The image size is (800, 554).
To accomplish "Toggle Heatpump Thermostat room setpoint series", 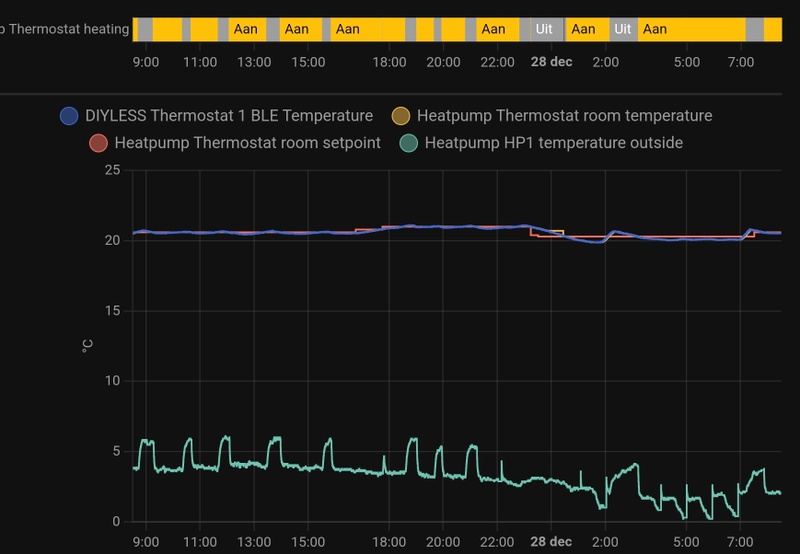I will [x=235, y=143].
